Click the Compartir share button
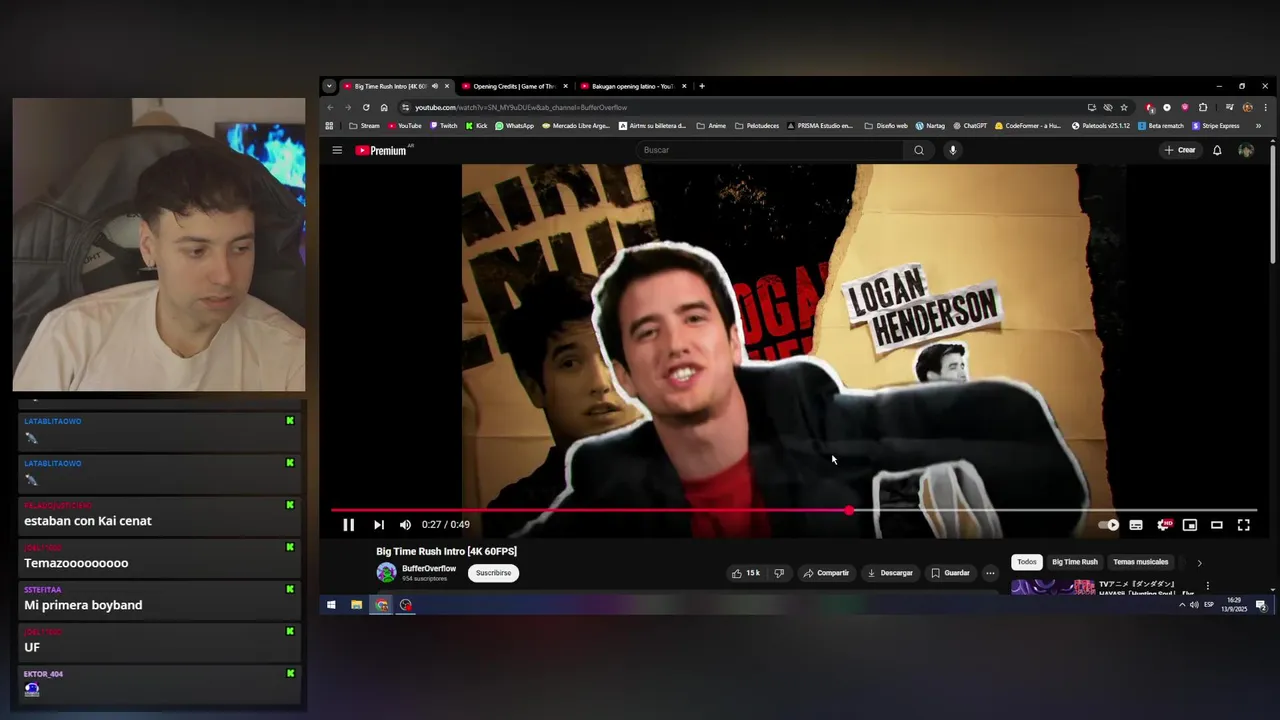The height and width of the screenshot is (720, 1280). point(826,573)
